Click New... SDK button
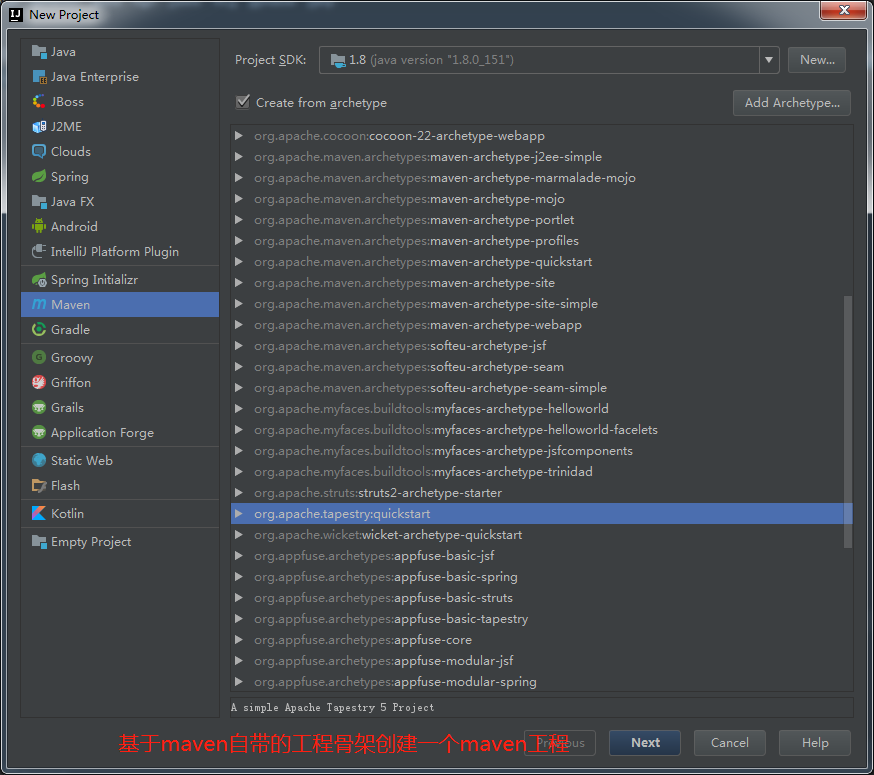 pos(817,60)
